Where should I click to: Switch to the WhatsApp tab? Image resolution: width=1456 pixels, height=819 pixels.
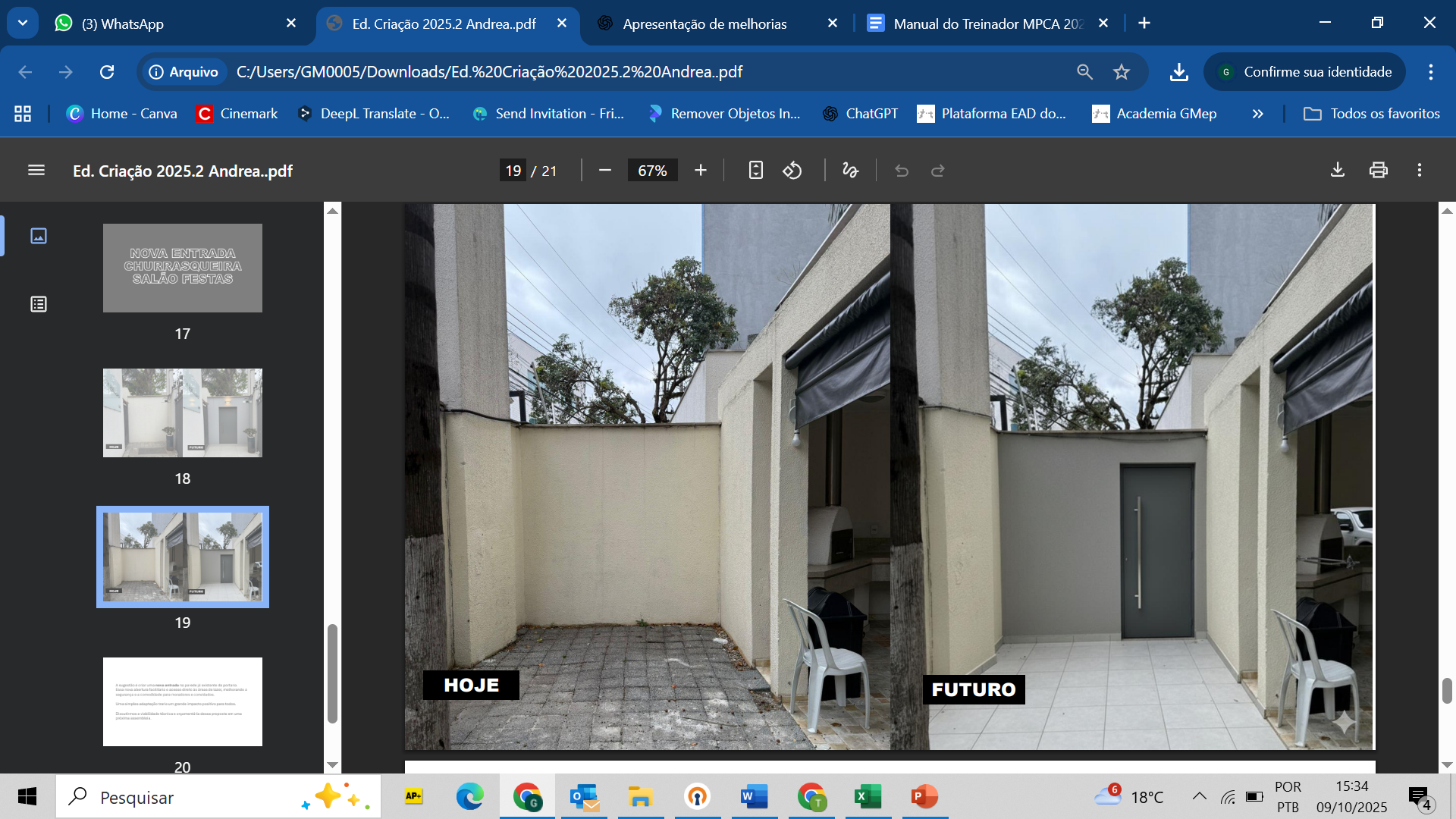pos(174,24)
